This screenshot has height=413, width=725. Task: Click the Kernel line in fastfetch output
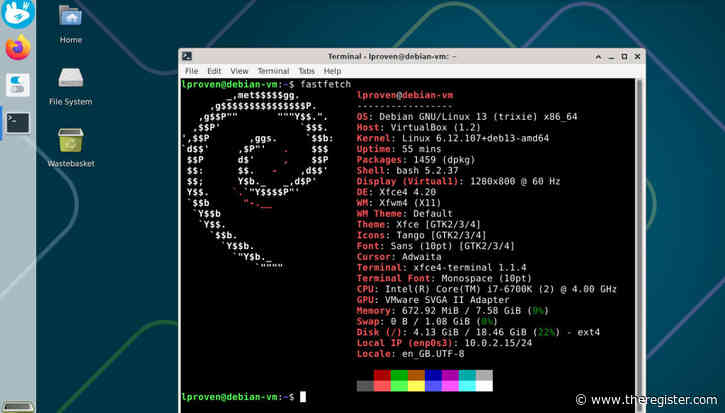point(453,138)
